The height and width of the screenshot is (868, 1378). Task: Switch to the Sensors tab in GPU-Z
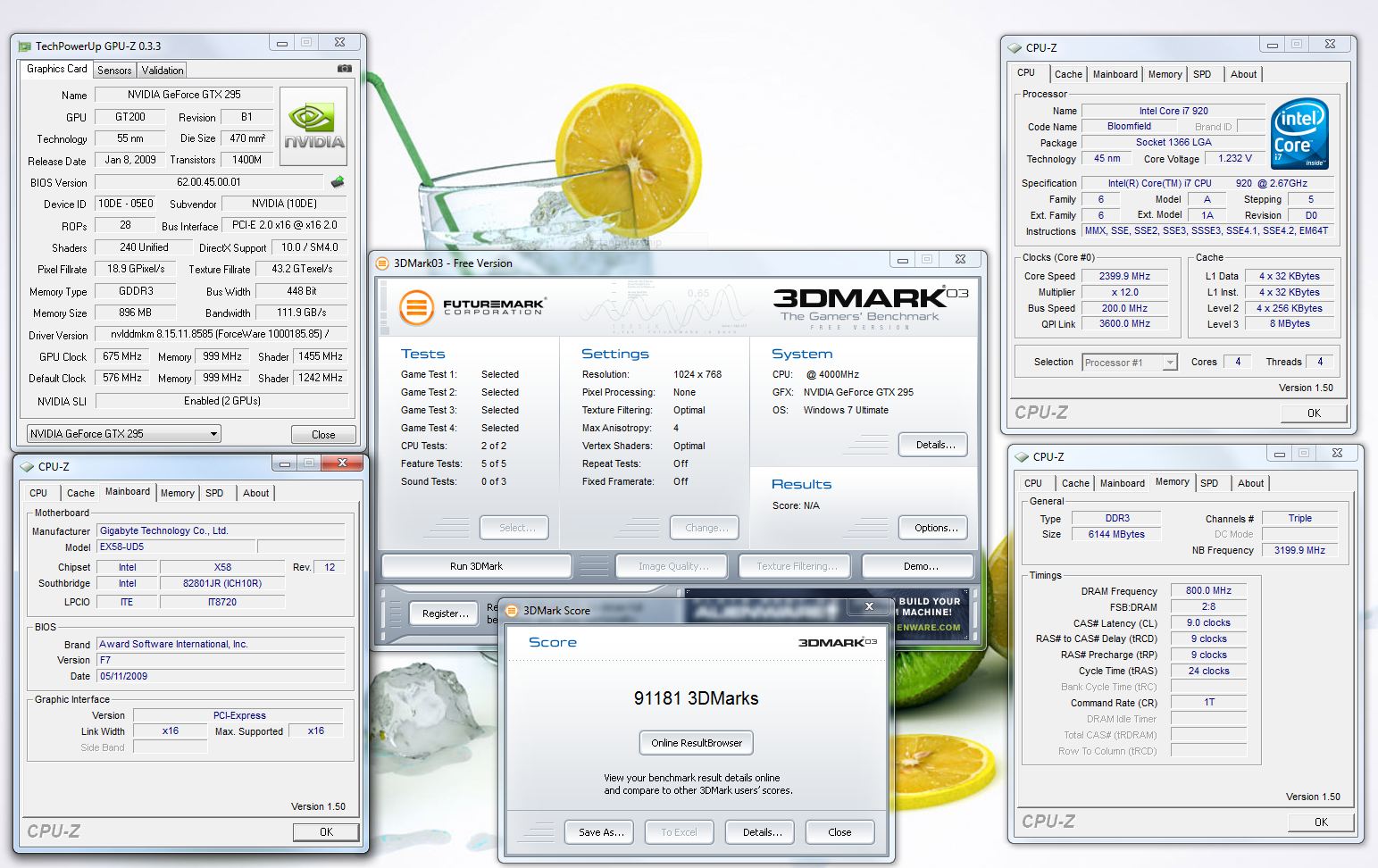click(114, 70)
